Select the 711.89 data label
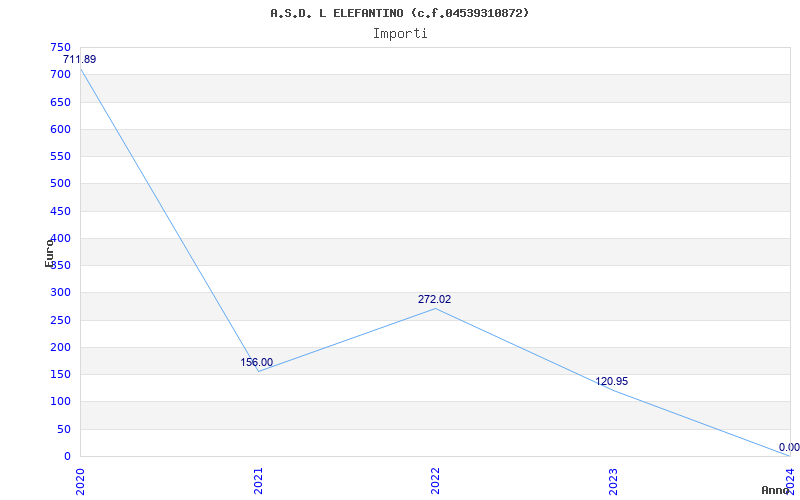The image size is (800, 500). click(80, 59)
